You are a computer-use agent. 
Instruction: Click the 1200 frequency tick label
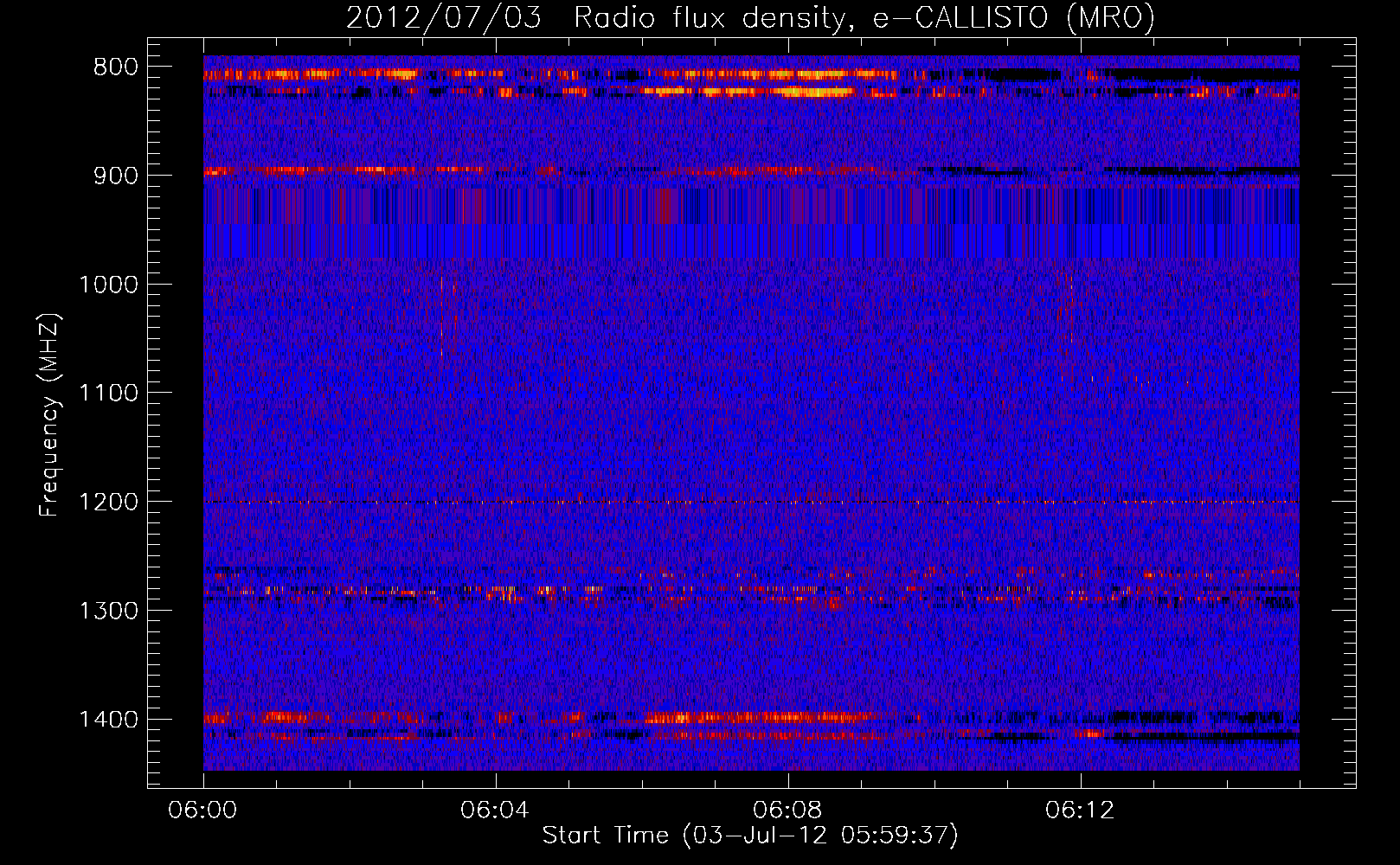point(108,502)
